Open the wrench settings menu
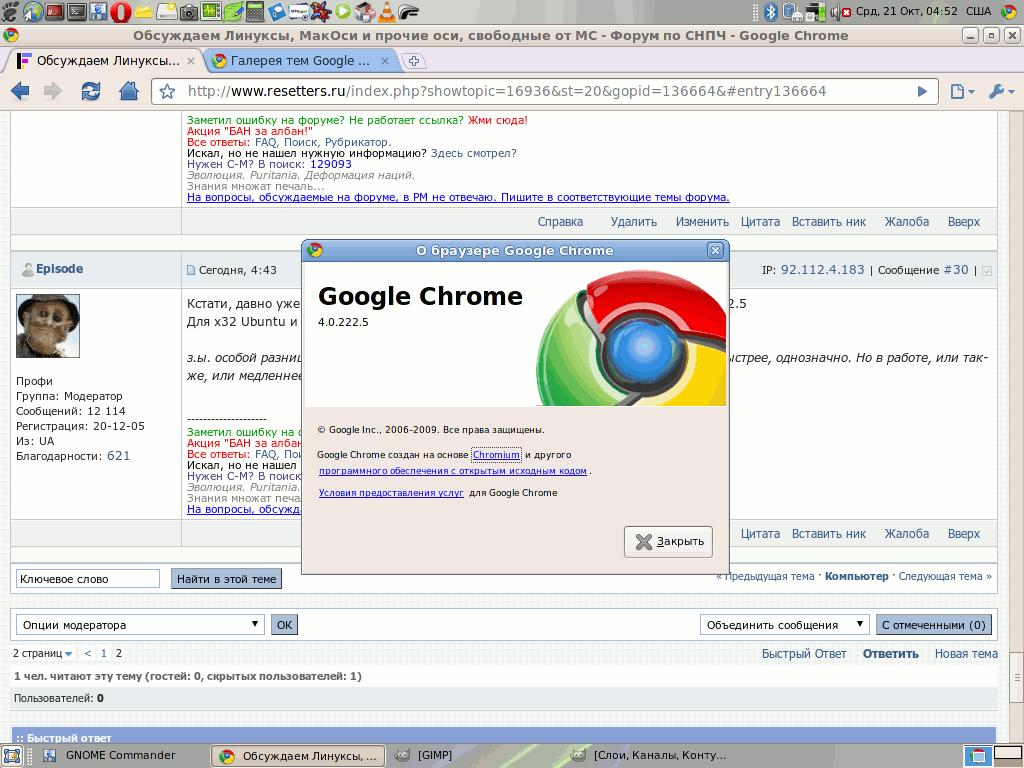The width and height of the screenshot is (1024, 768). coord(1001,91)
